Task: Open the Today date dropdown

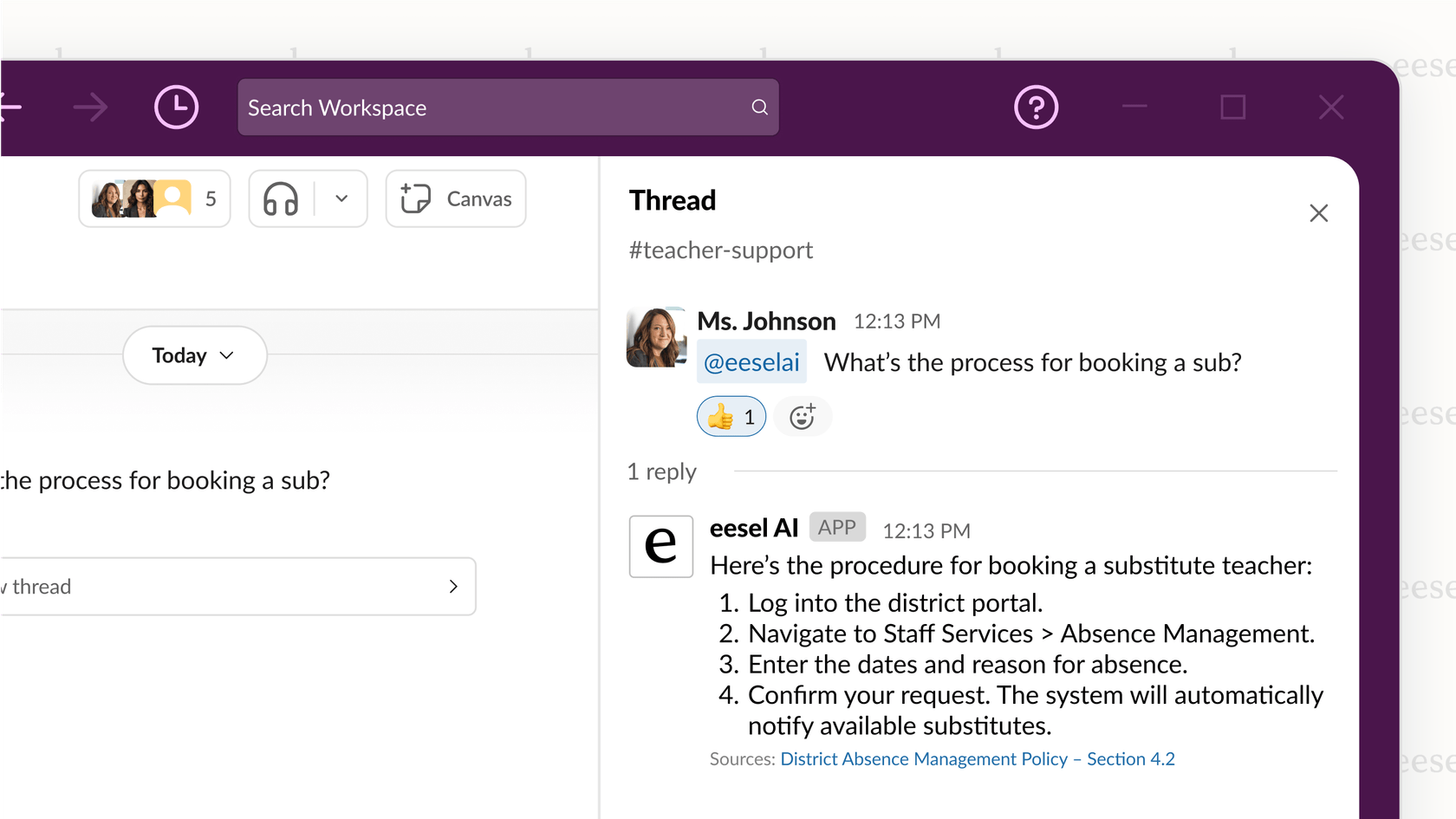Action: click(194, 354)
